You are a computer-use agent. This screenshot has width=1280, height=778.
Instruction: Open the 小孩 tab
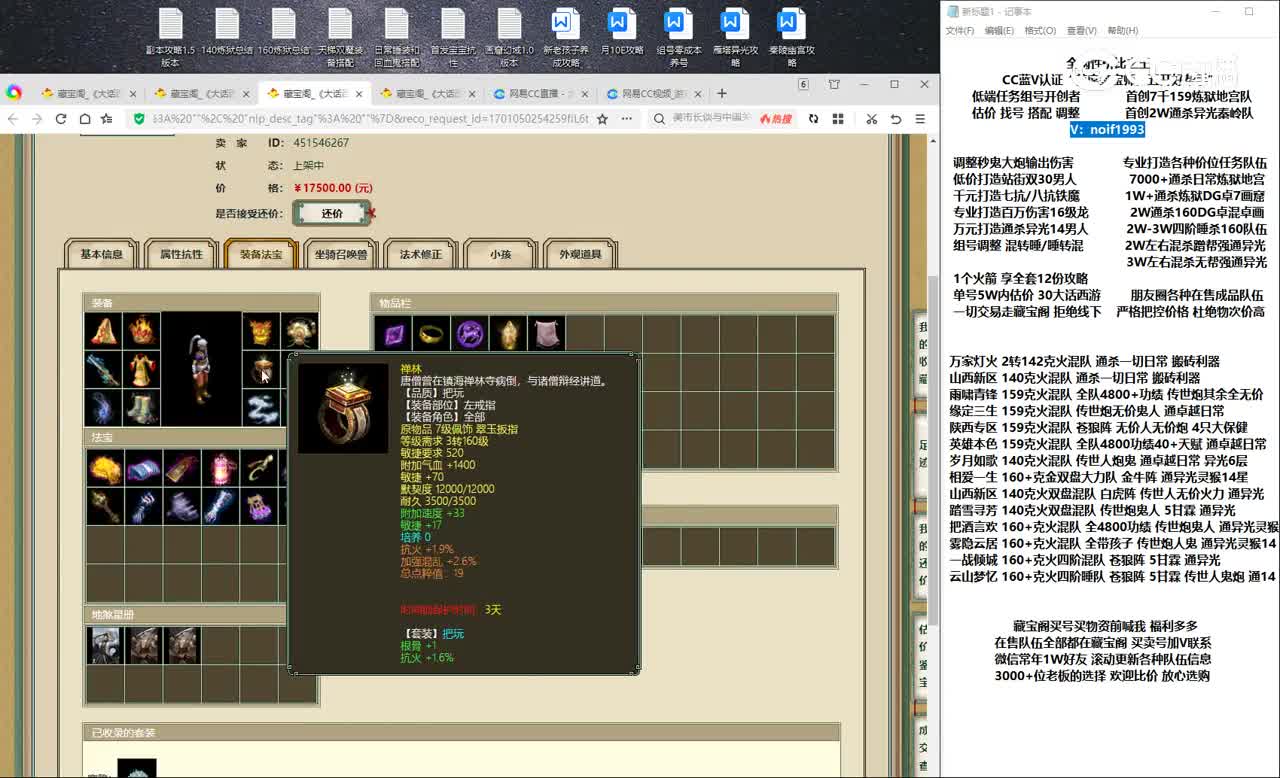(x=500, y=254)
